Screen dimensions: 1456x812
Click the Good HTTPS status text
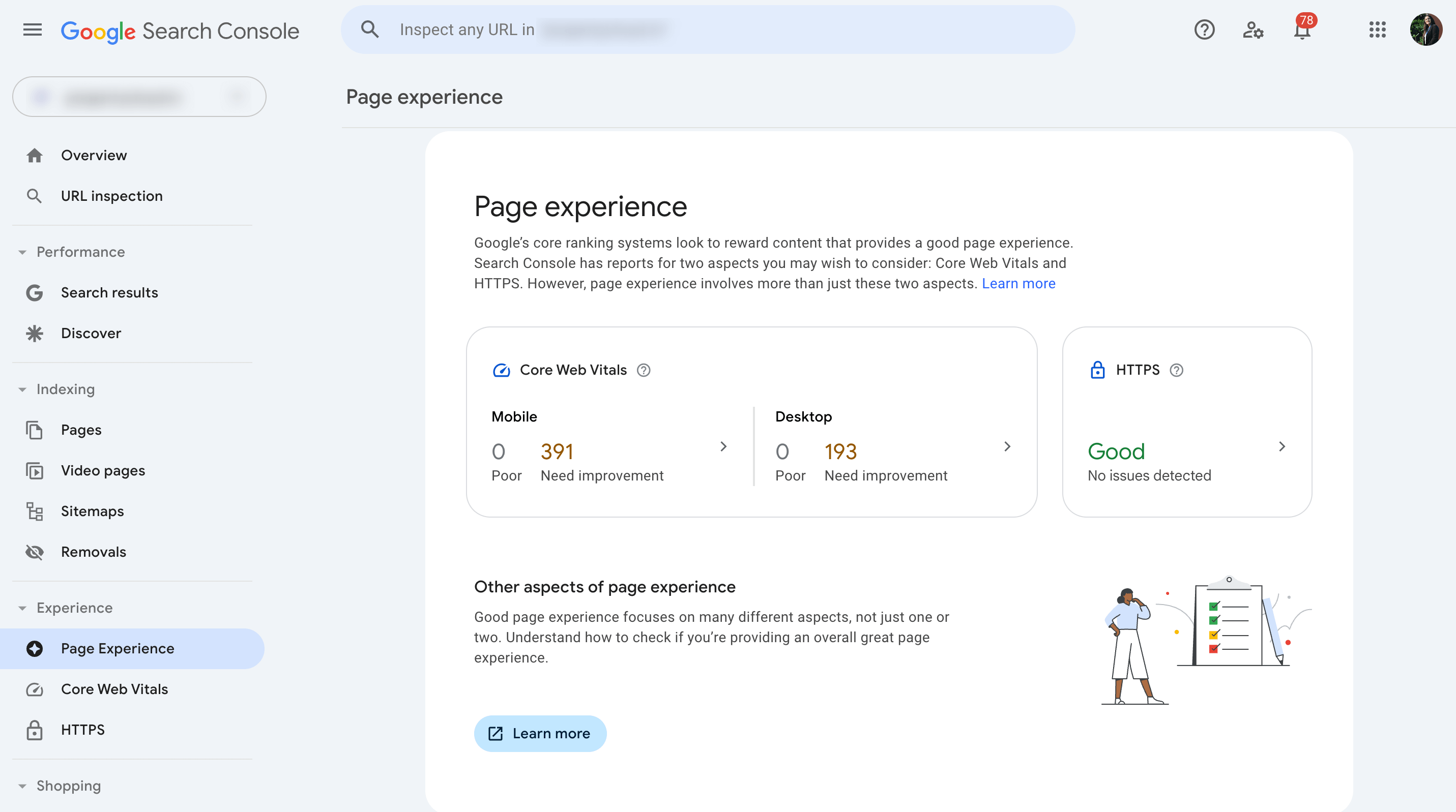[1116, 452]
